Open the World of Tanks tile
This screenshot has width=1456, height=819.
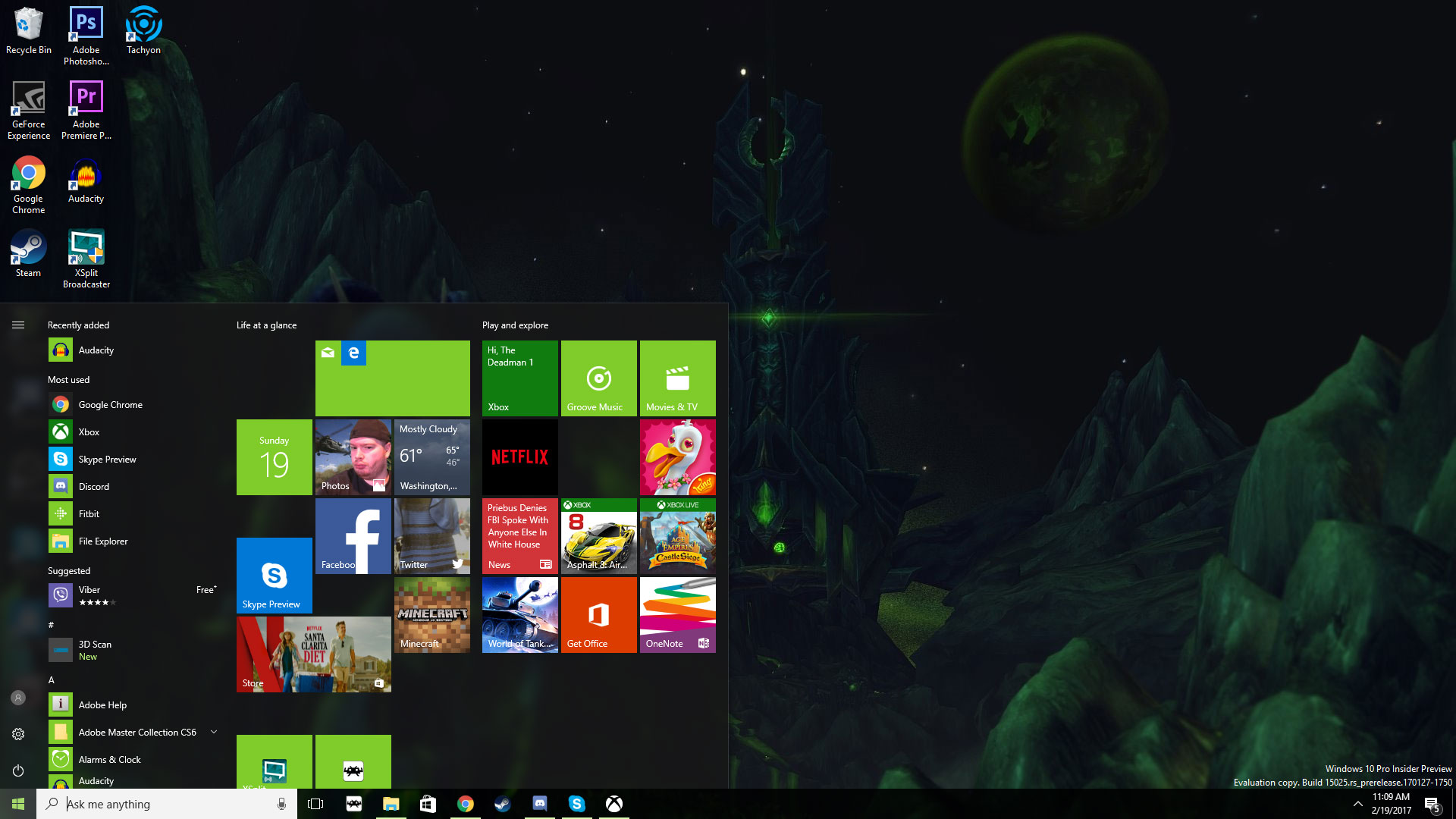pyautogui.click(x=520, y=615)
